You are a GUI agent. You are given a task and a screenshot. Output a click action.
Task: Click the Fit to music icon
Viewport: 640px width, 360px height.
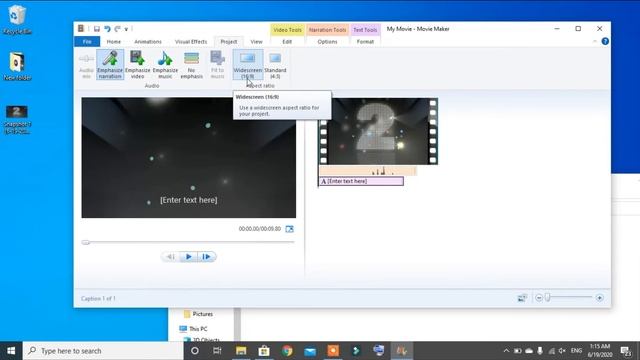pos(217,64)
